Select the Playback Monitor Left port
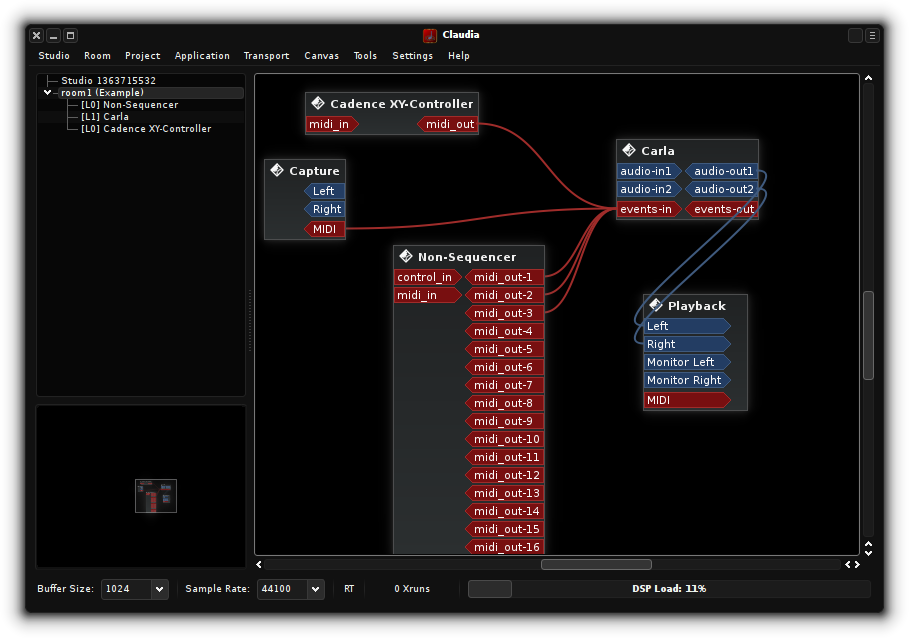Screen dimensions: 909x638 pyautogui.click(x=687, y=362)
